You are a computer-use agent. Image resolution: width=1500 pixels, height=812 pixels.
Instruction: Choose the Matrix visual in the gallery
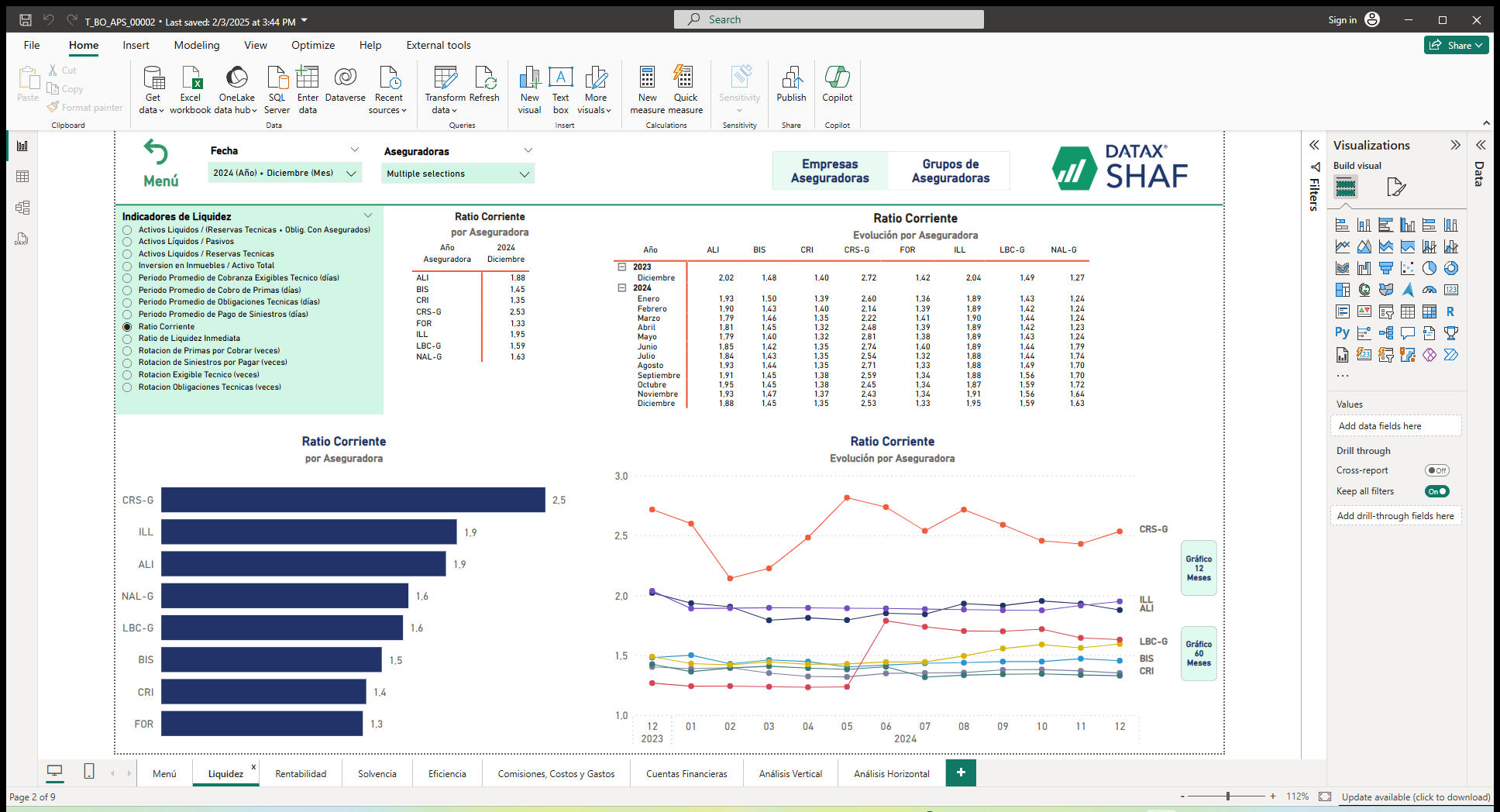1429,311
